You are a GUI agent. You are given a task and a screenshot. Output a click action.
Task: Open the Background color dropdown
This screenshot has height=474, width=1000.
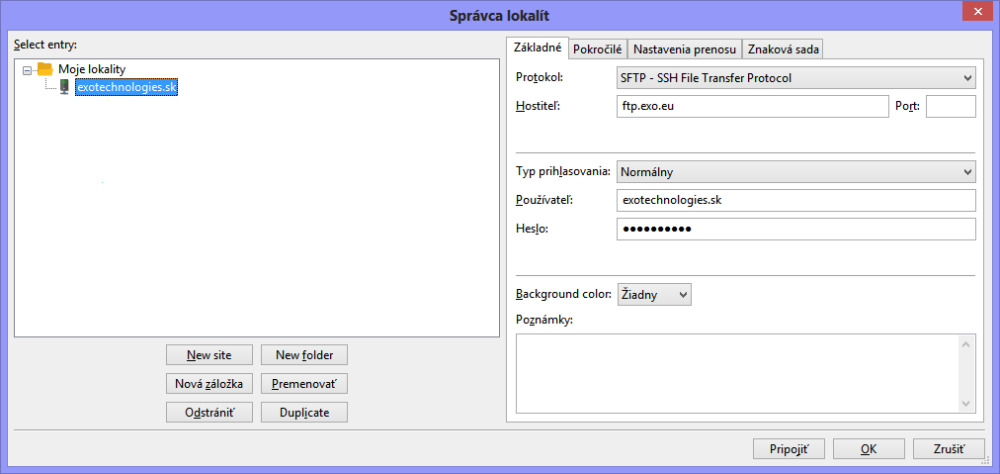(x=654, y=294)
